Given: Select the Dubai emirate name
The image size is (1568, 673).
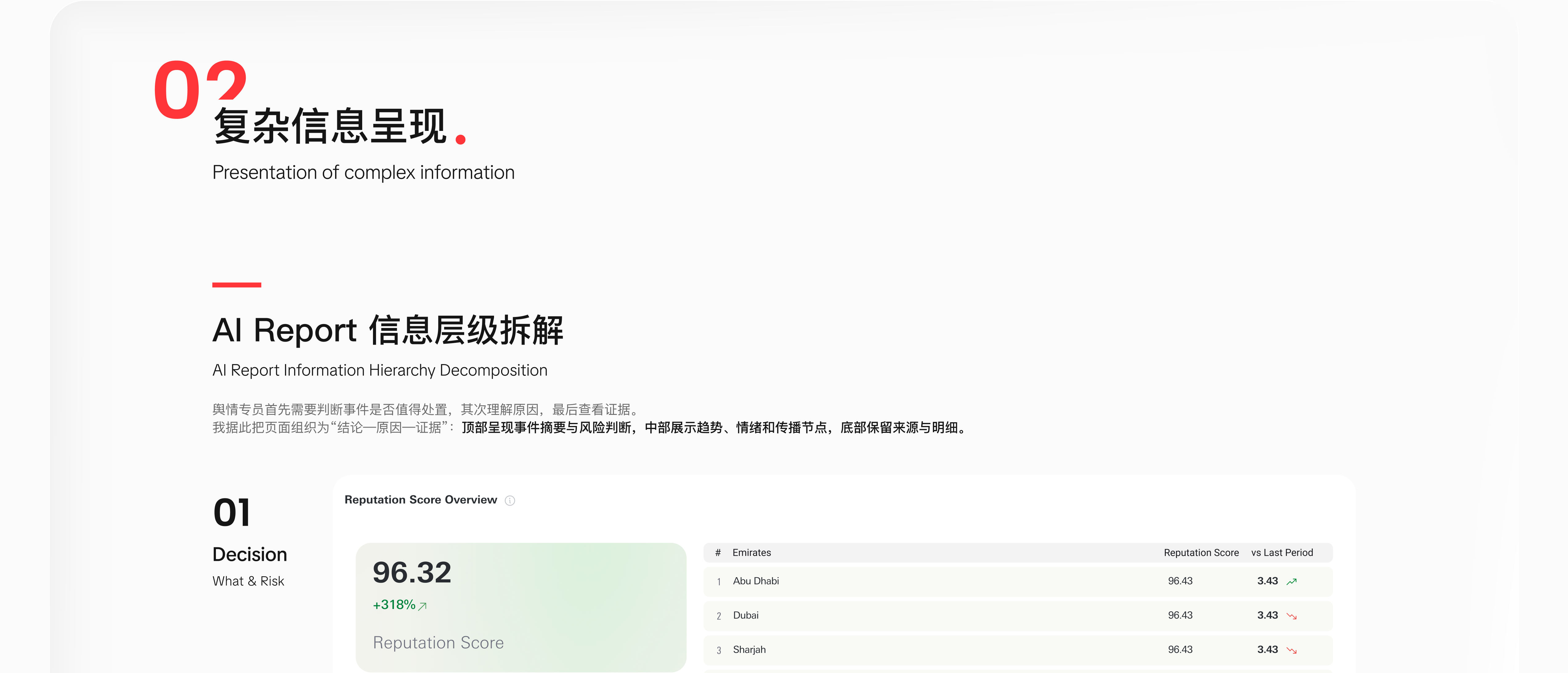Looking at the screenshot, I should click(x=746, y=615).
